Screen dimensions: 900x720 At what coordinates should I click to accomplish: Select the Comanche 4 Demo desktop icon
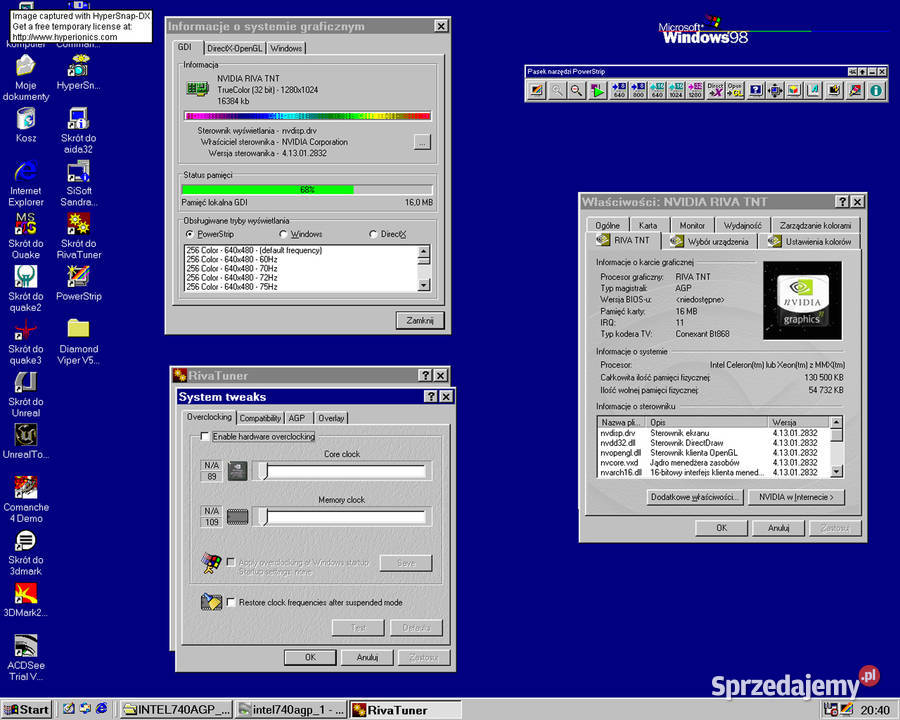coord(26,500)
